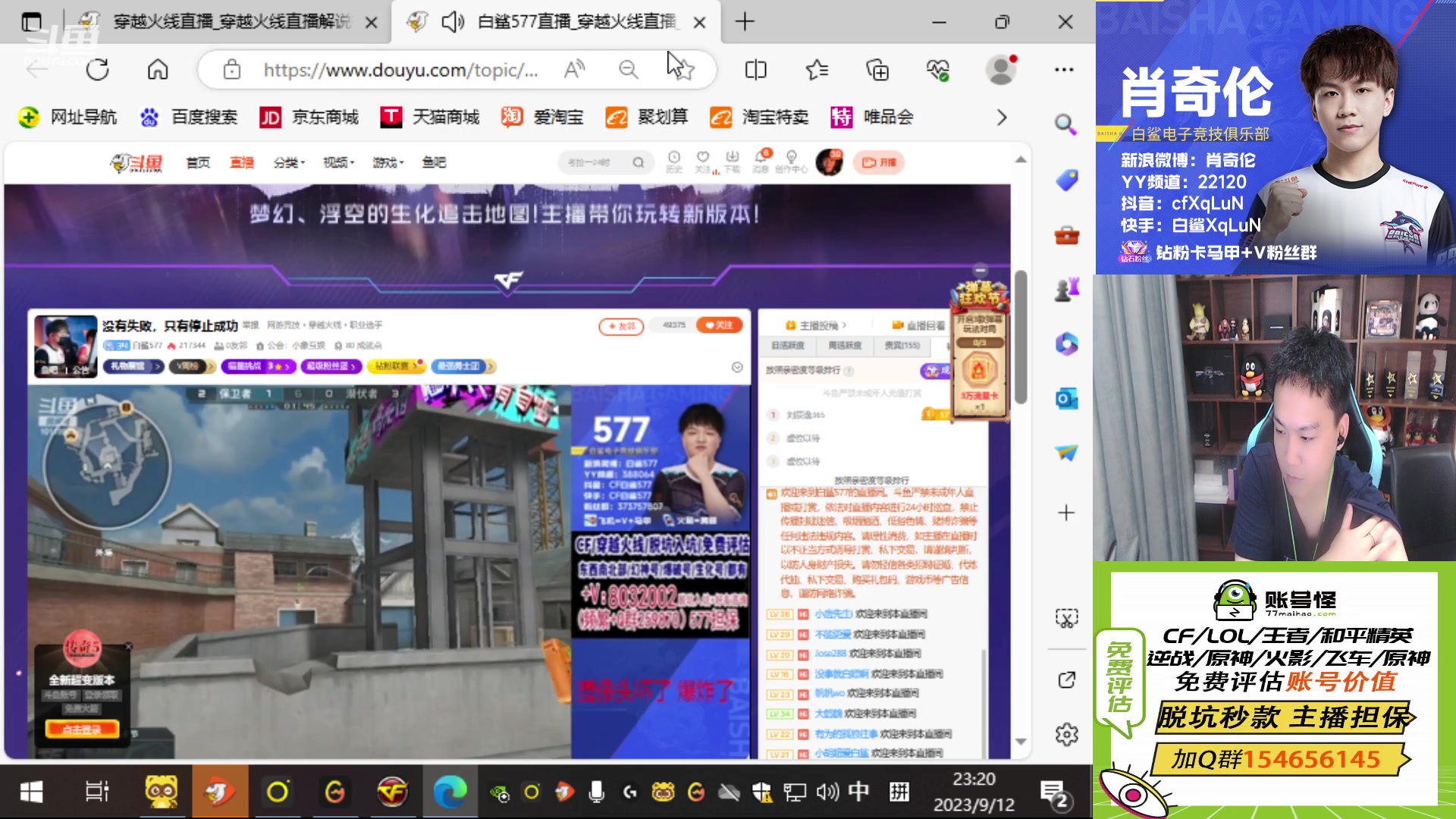Open the sidebar Outlook icon

click(x=1066, y=399)
